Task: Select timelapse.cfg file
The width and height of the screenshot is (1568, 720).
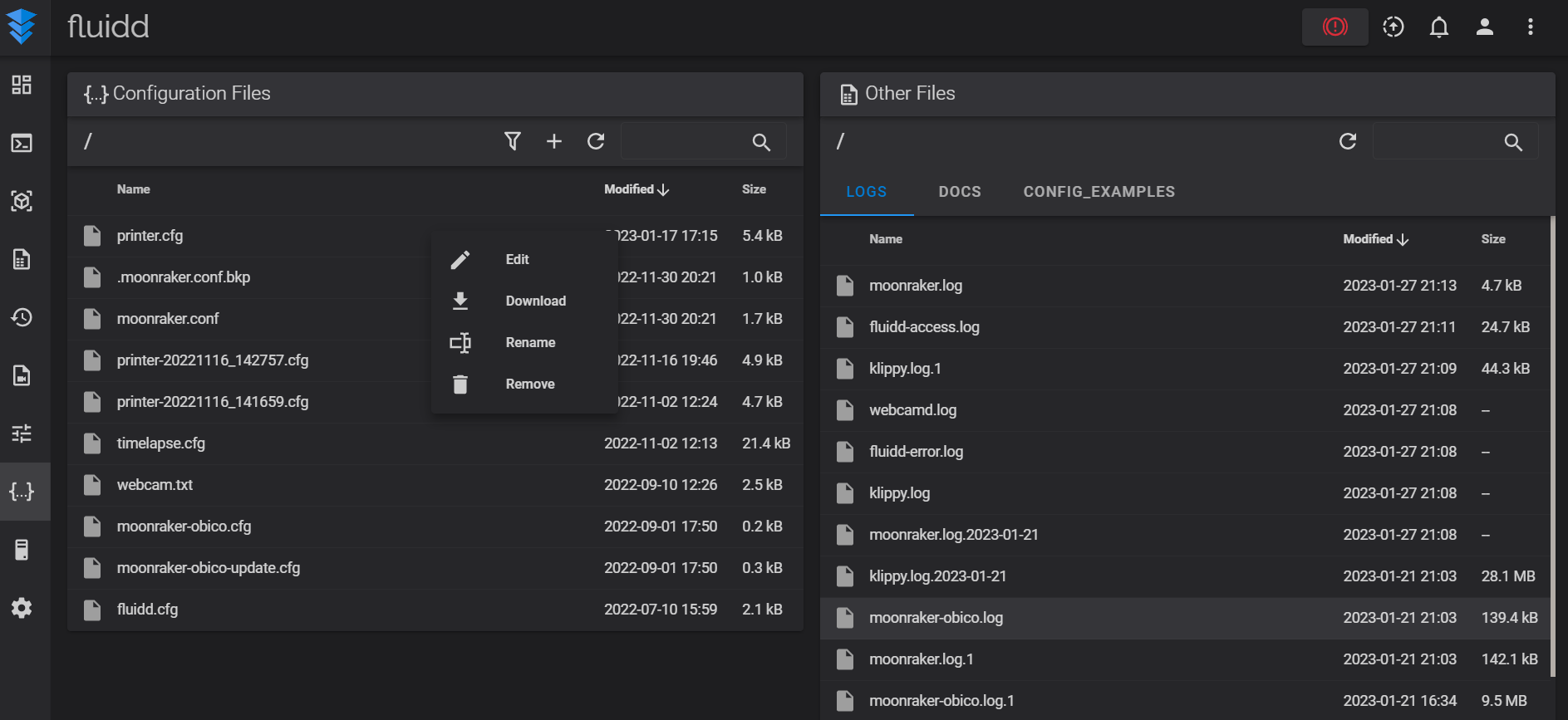Action: tap(435, 443)
